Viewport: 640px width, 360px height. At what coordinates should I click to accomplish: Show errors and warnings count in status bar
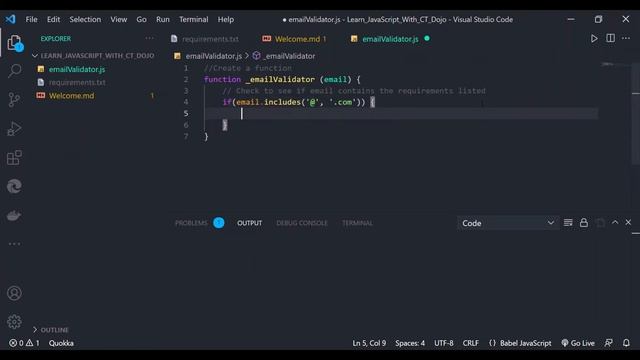24,343
